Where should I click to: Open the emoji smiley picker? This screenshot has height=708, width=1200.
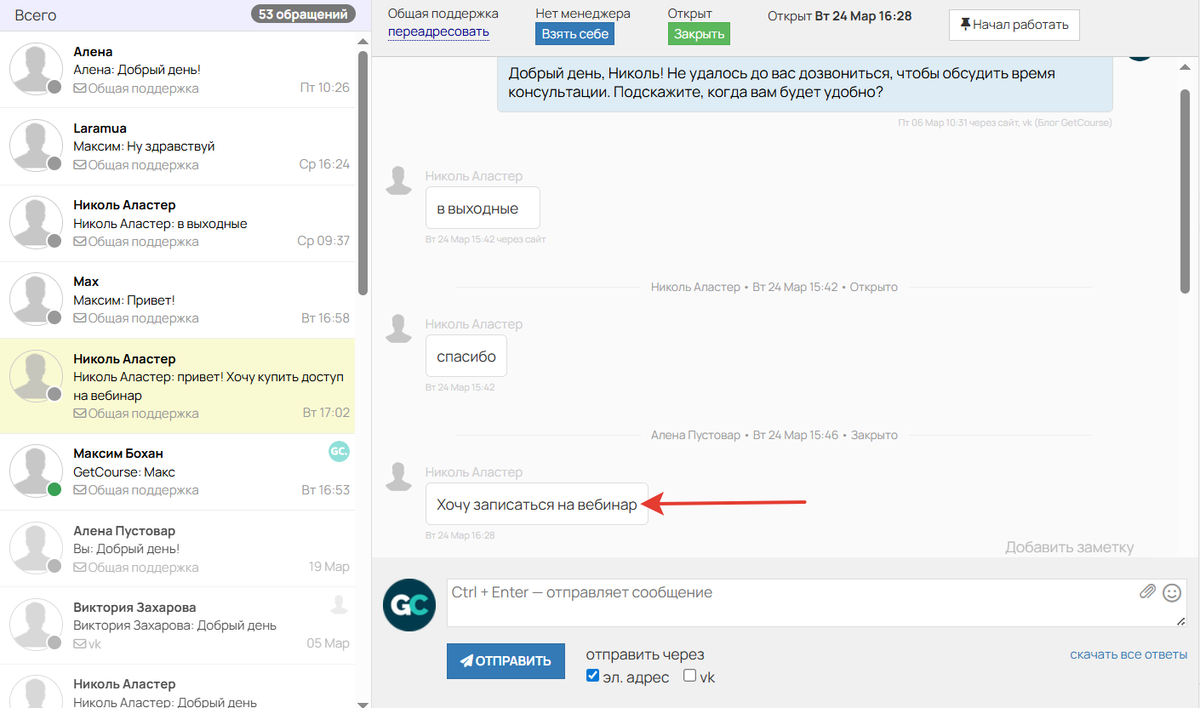pyautogui.click(x=1172, y=591)
